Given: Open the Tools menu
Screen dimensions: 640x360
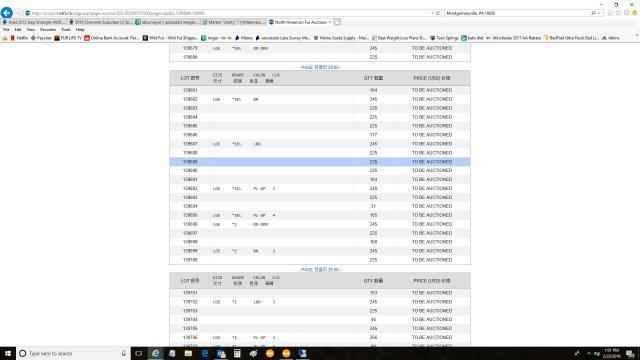Looking at the screenshot, I should [66, 30].
